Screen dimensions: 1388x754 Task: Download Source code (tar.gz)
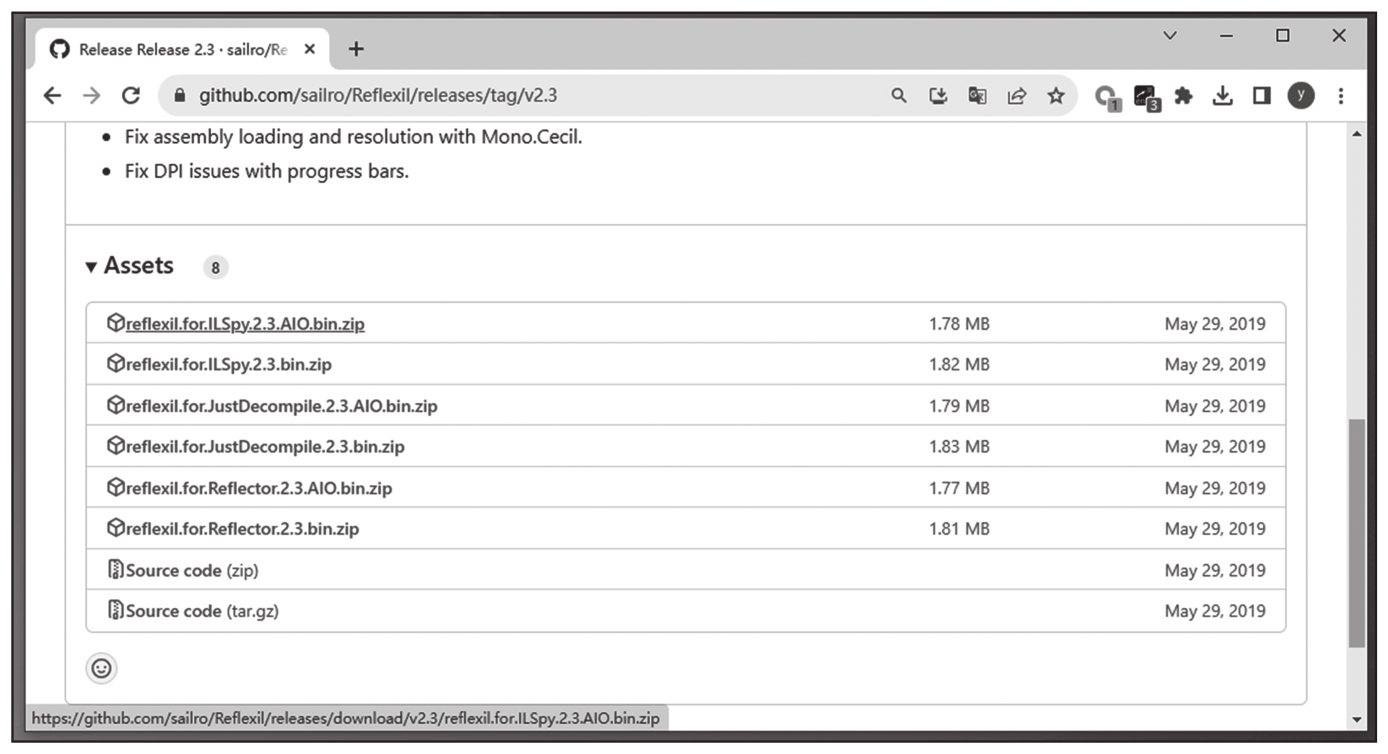(x=202, y=611)
